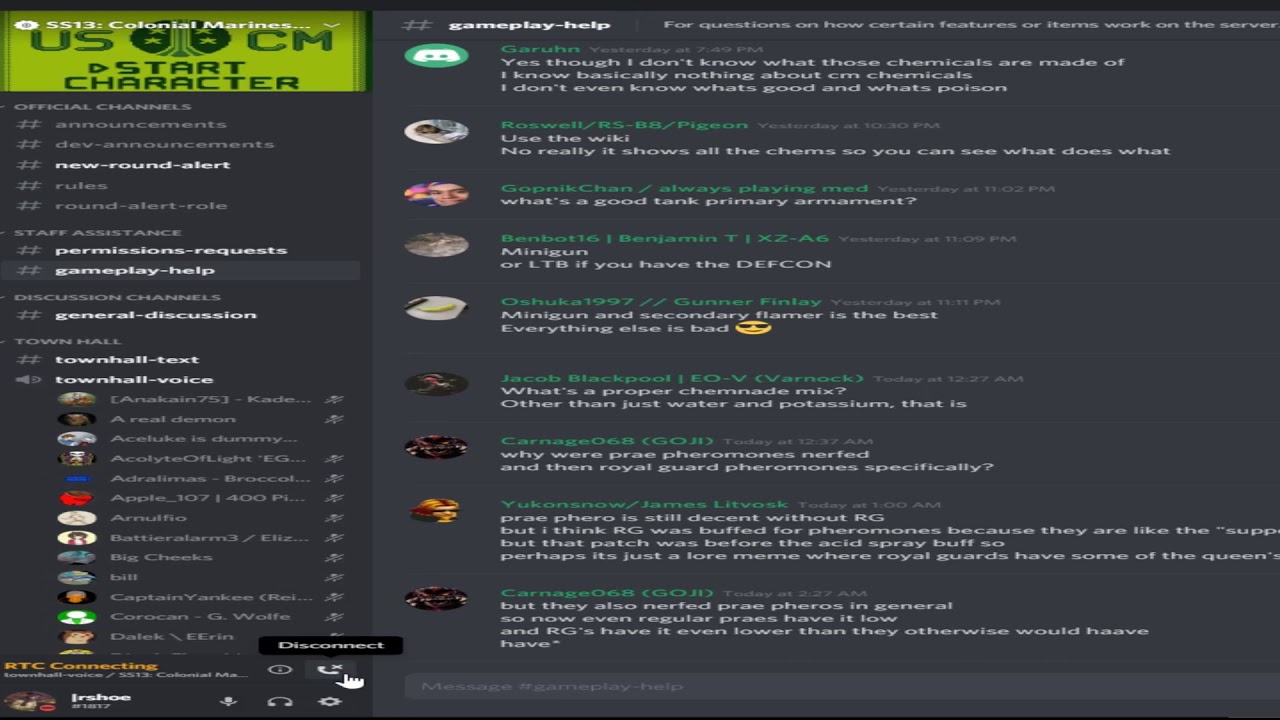Click Garuhn's Discord logo avatar
1280x720 pixels.
pos(436,56)
